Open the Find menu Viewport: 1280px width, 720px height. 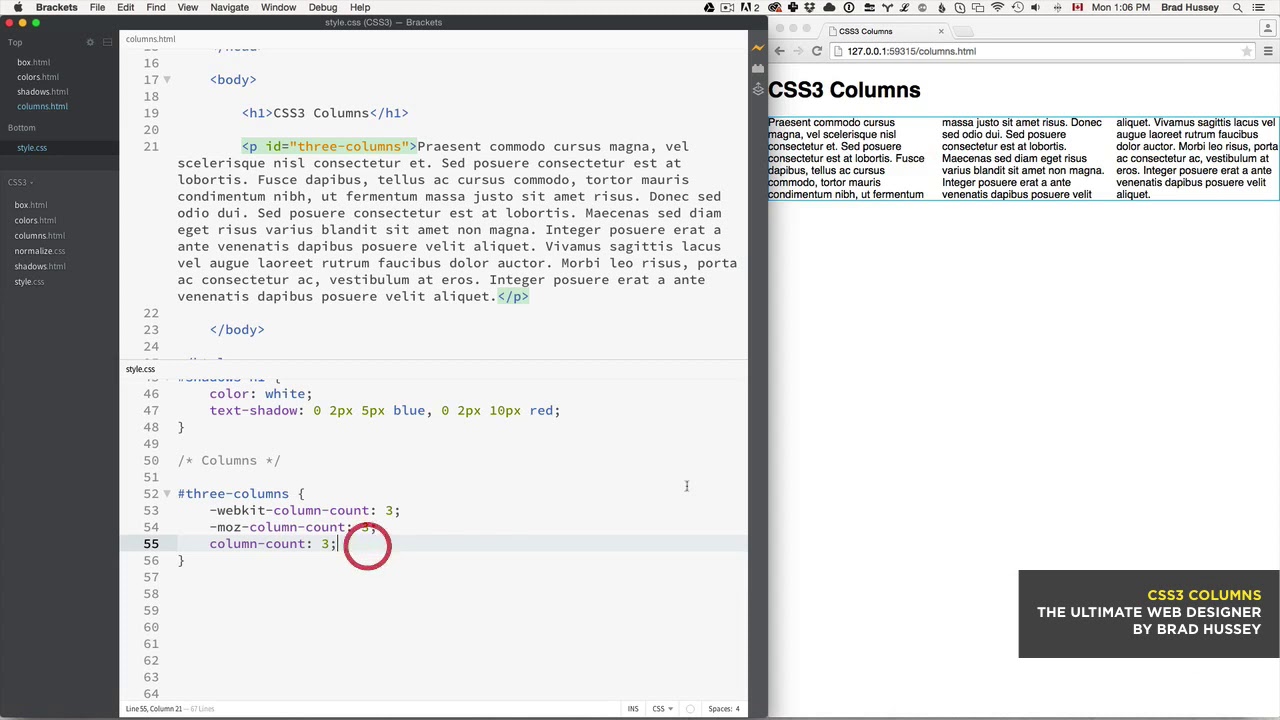(156, 7)
